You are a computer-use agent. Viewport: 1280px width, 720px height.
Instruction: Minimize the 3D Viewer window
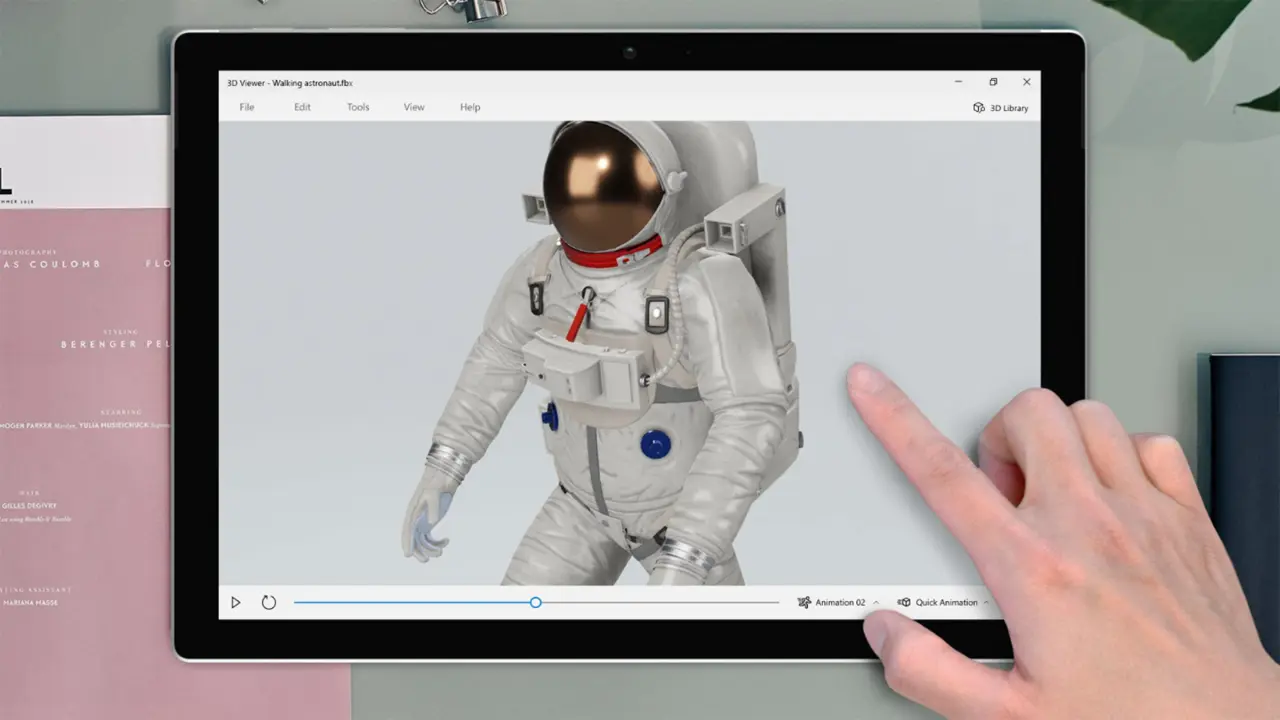(959, 82)
